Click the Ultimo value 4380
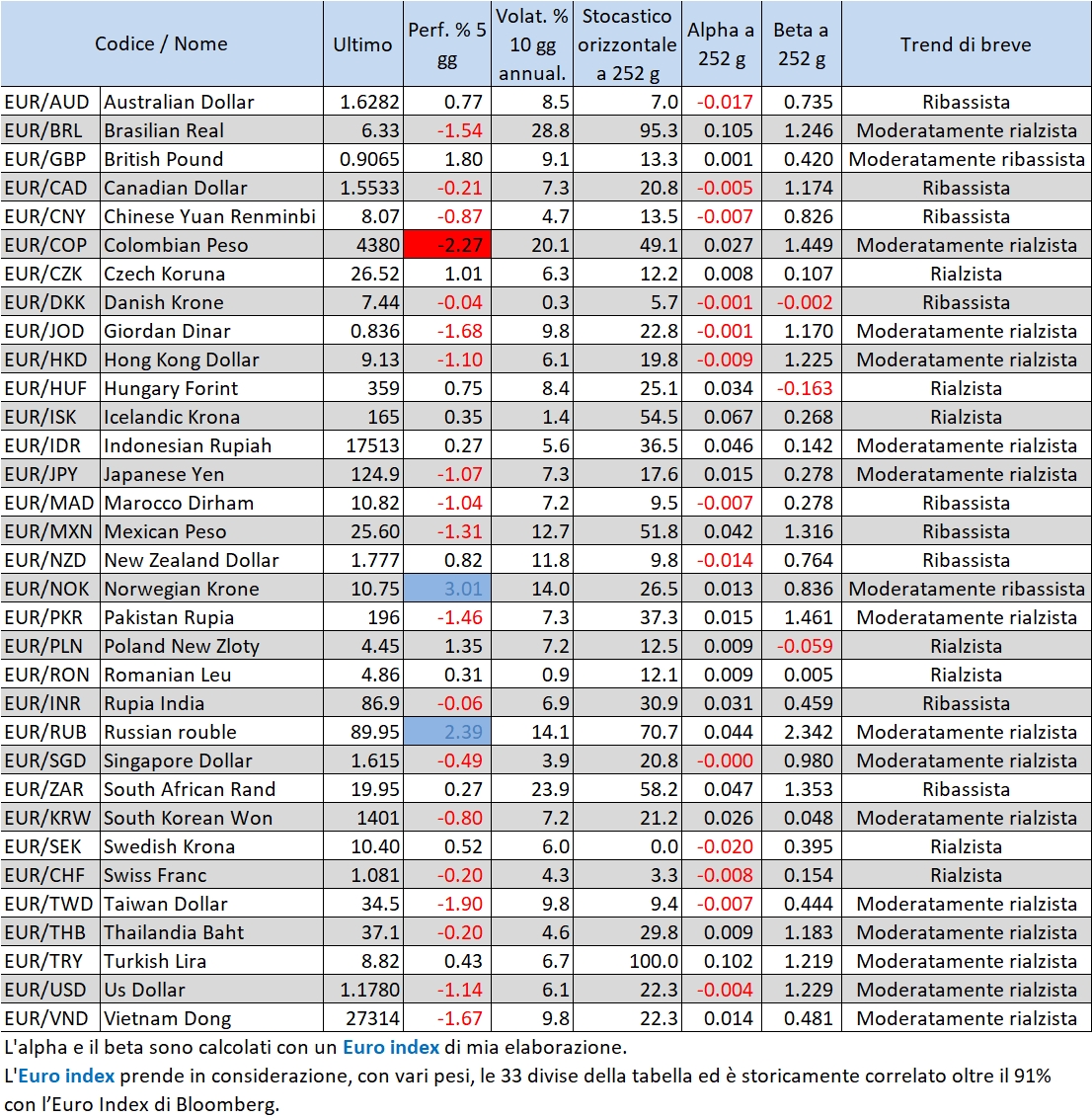This screenshot has width=1092, height=1118. (x=362, y=245)
